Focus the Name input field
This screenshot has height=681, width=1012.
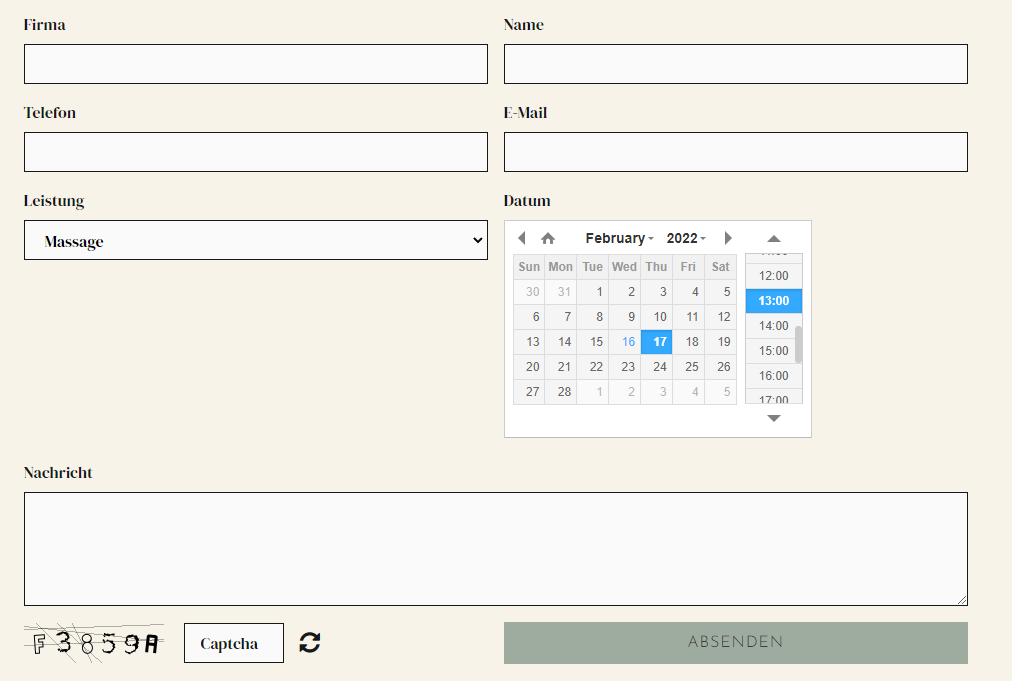[x=736, y=64]
